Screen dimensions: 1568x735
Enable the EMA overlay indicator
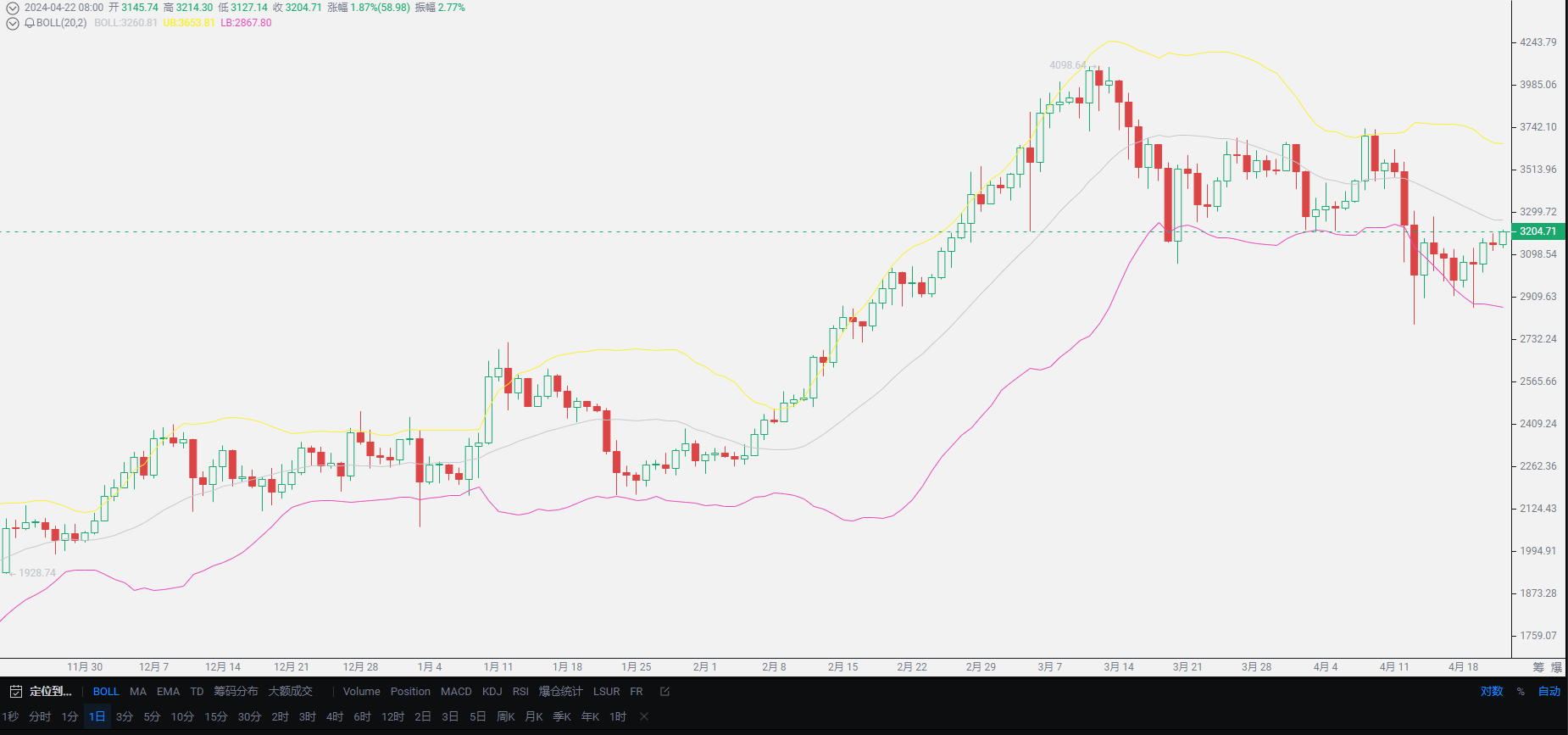pos(168,692)
